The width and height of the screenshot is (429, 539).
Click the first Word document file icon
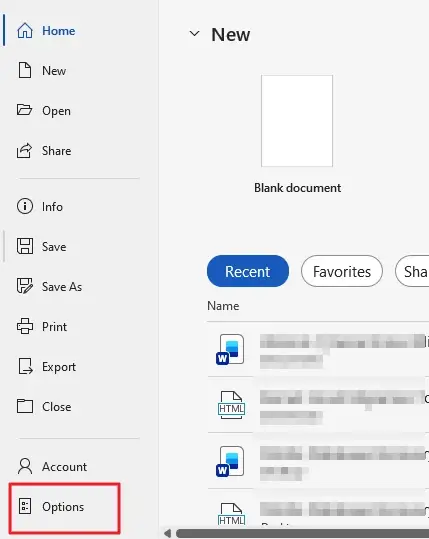pos(230,350)
